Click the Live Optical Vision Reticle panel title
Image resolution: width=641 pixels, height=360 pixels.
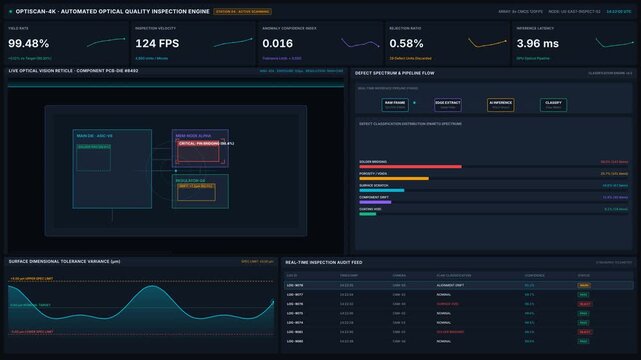pyautogui.click(x=74, y=71)
